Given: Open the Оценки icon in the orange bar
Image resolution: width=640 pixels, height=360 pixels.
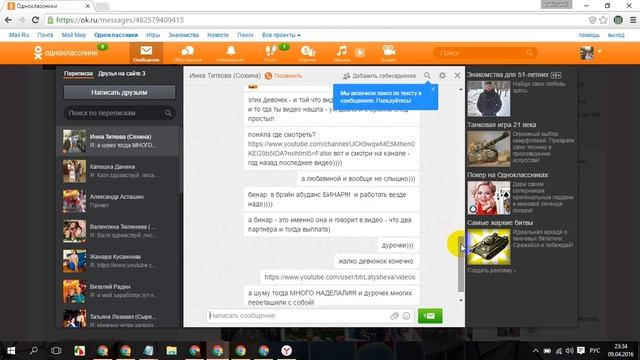Looking at the screenshot, I should (x=307, y=53).
